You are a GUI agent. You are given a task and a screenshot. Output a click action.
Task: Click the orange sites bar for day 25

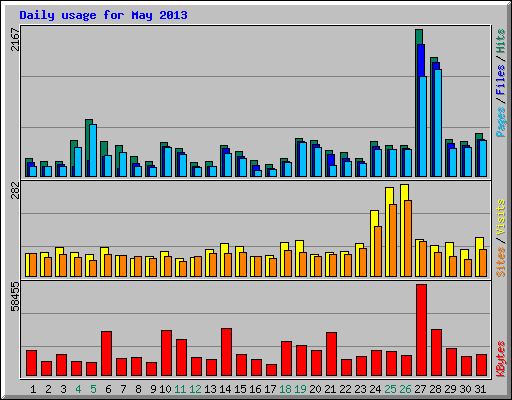tap(393, 240)
